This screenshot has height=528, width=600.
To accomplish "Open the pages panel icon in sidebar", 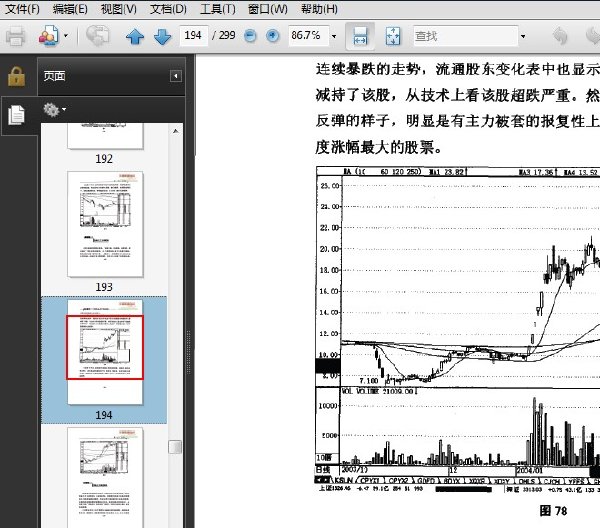I will (16, 115).
